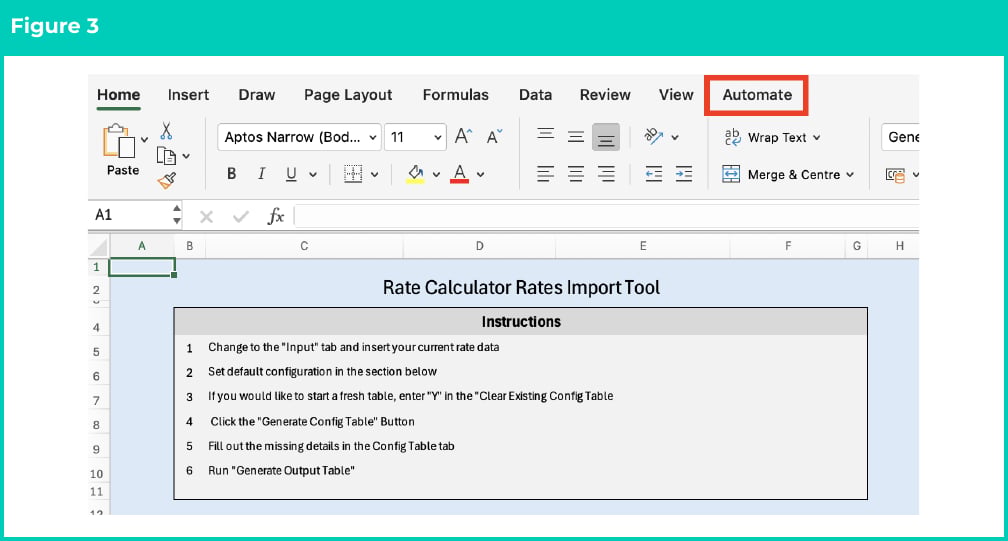Click the Cut scissors icon
1008x541 pixels.
click(166, 131)
